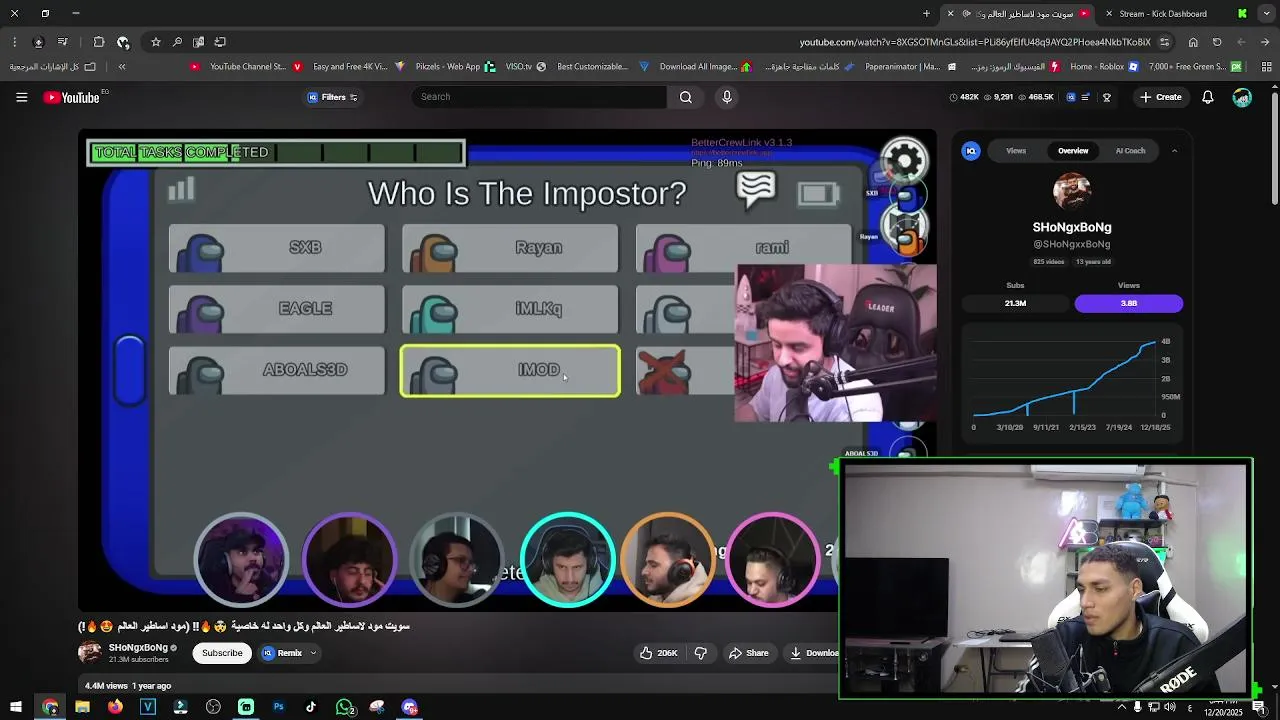Show hidden system tray icons

[x=1121, y=707]
